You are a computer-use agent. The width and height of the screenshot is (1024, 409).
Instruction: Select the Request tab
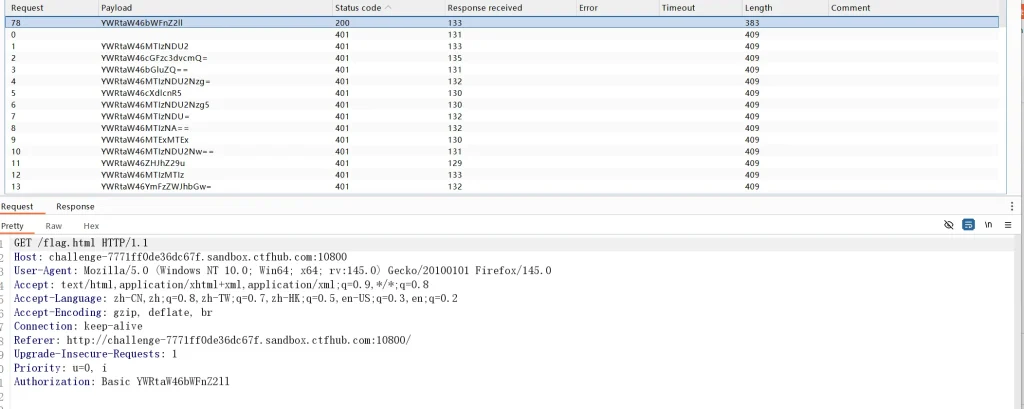tap(17, 206)
